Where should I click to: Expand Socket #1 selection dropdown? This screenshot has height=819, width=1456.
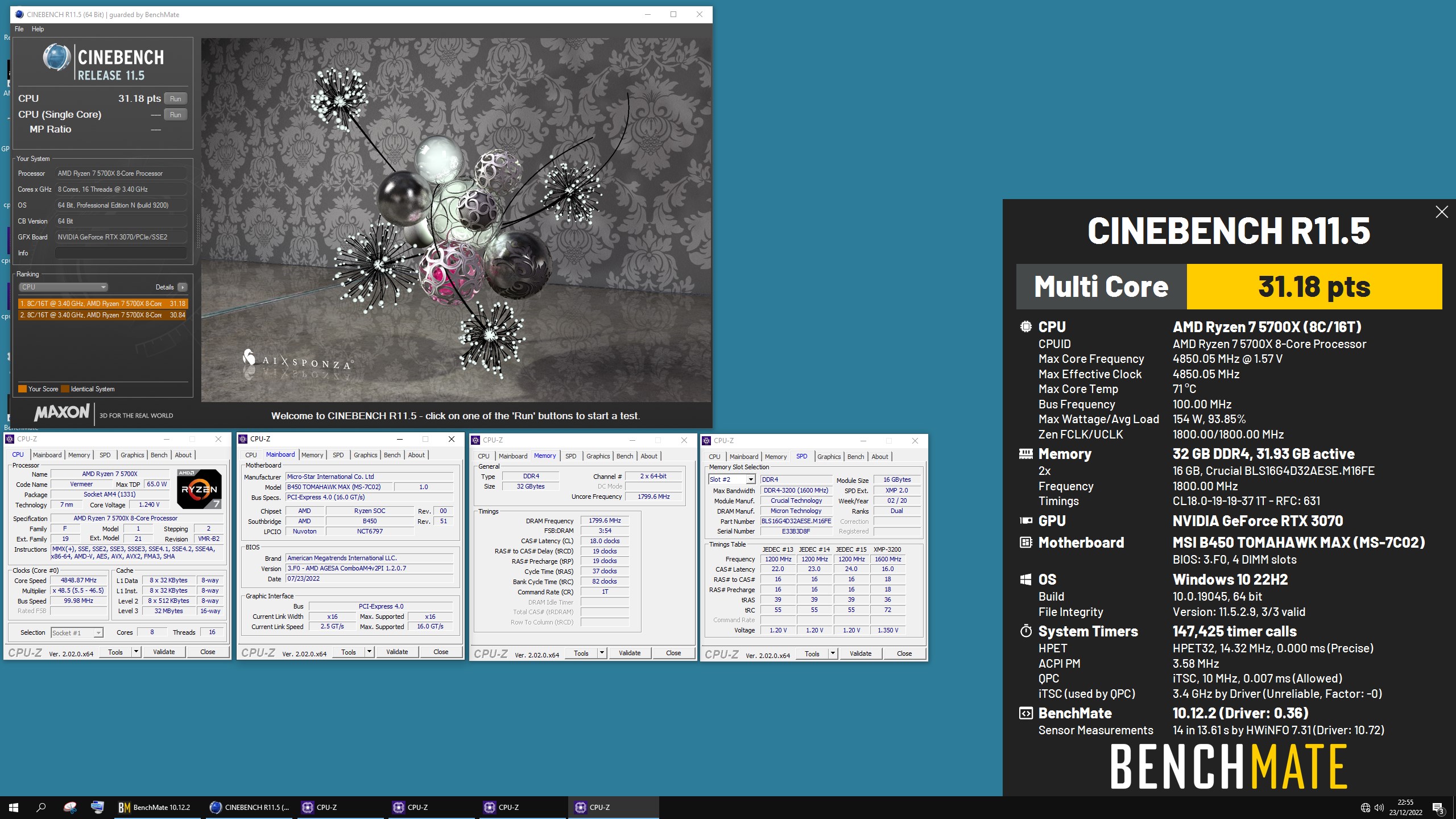point(98,633)
